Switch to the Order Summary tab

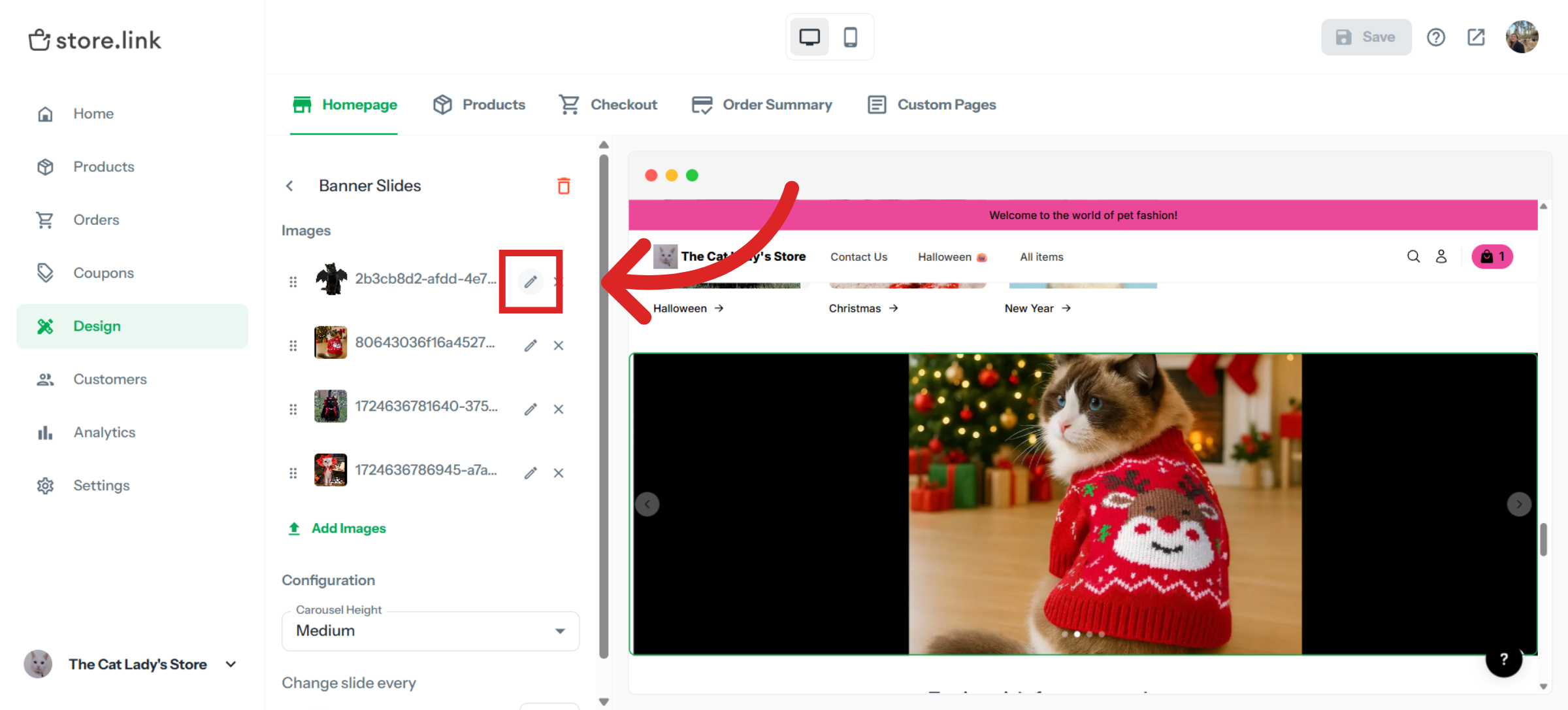[762, 105]
